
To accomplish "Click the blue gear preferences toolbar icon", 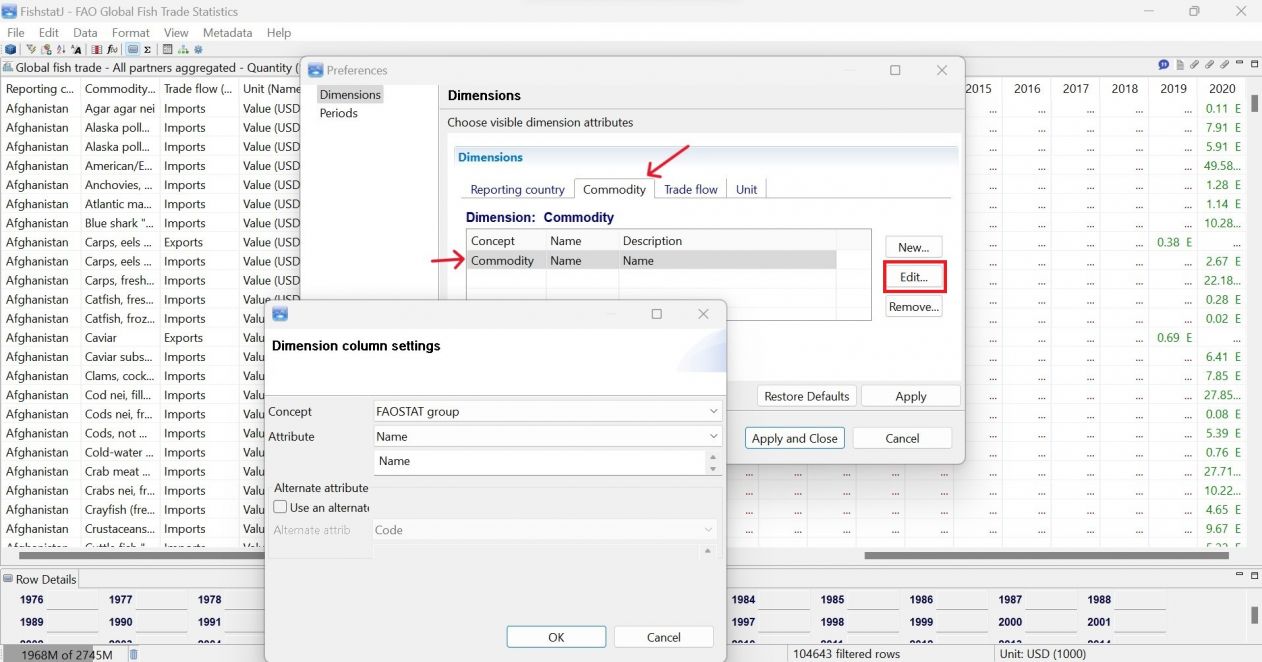I will point(198,49).
